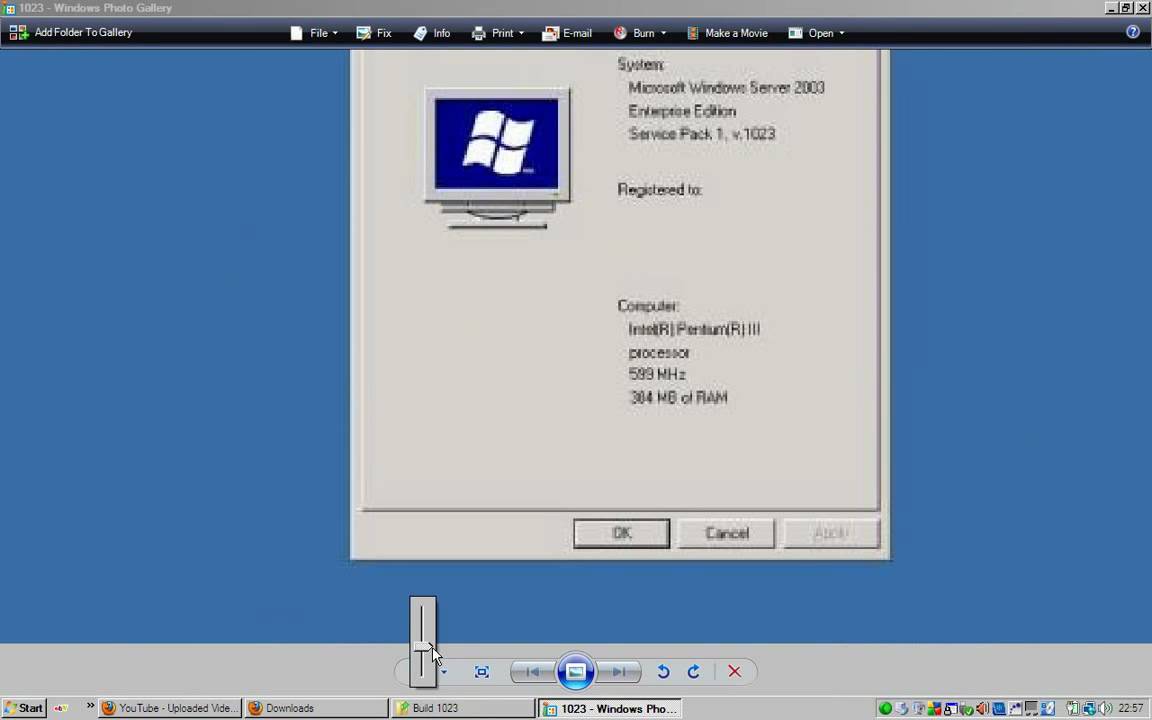
Task: Click 'Registered to:' label
Action: [660, 190]
